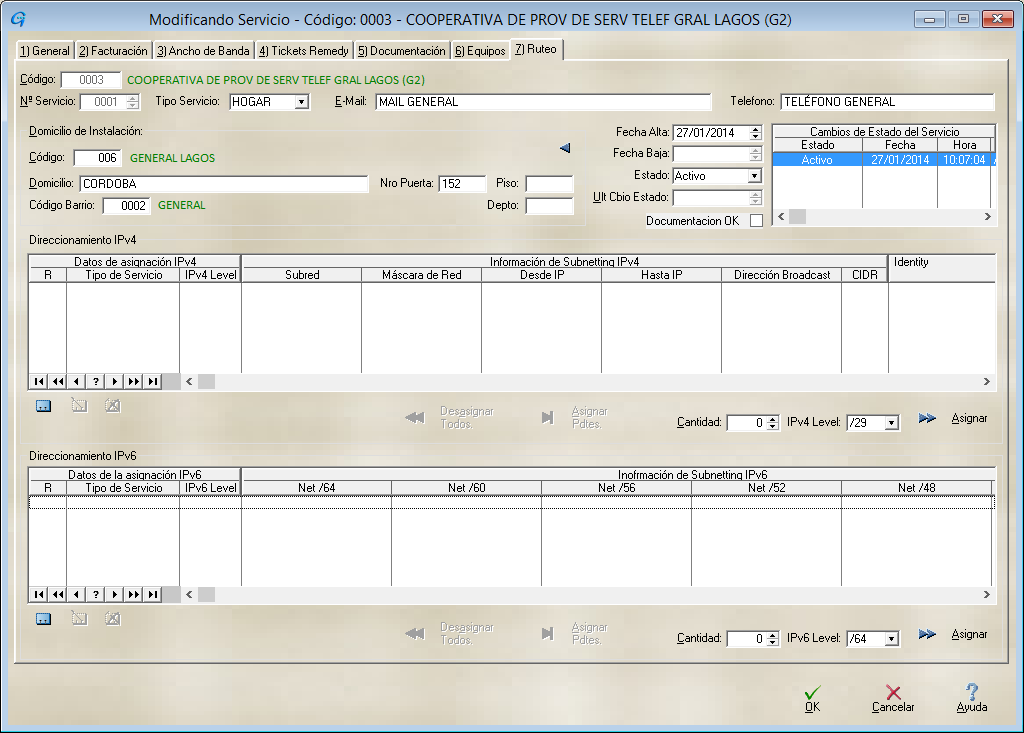1024x733 pixels.
Task: Go to first record in IPv6 grid navigator
Action: click(x=39, y=595)
